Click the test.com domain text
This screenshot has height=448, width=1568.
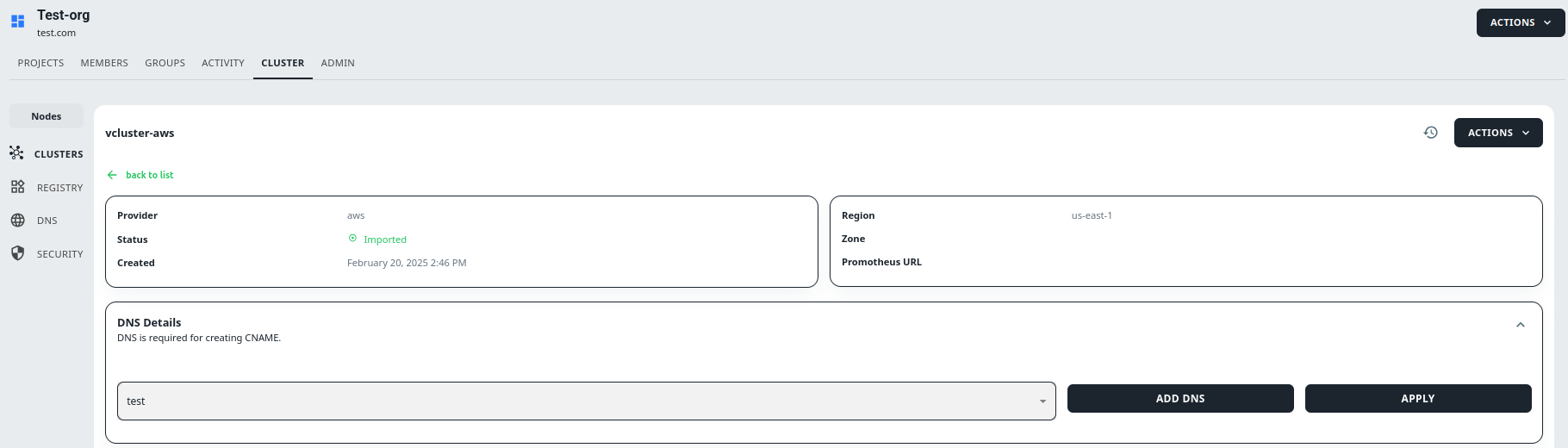pyautogui.click(x=56, y=33)
